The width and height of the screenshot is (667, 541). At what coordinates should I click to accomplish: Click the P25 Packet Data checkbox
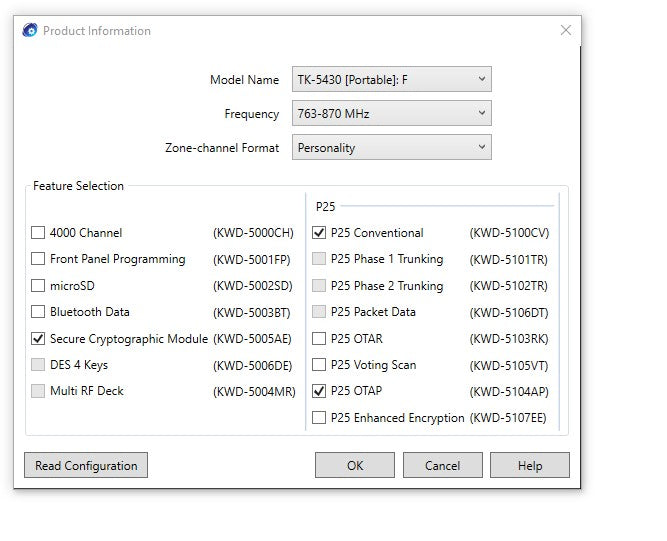tap(319, 312)
